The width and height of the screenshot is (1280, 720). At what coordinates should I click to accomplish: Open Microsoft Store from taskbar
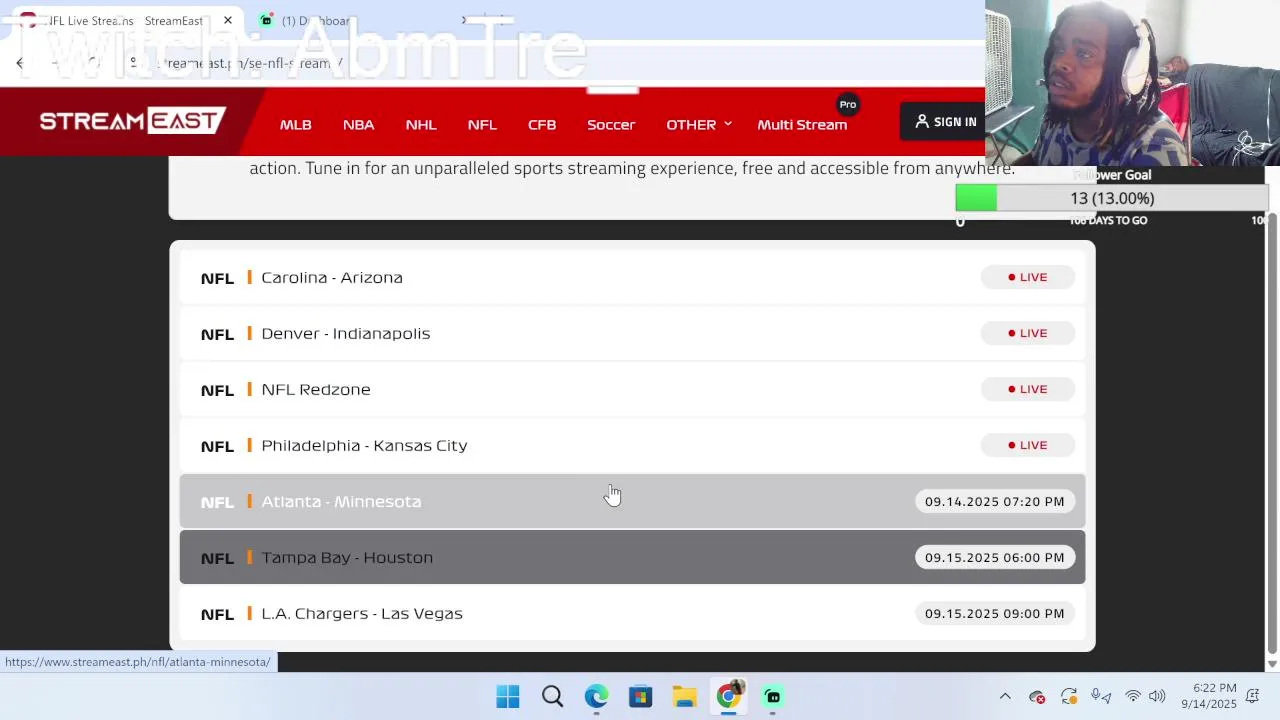tap(640, 697)
